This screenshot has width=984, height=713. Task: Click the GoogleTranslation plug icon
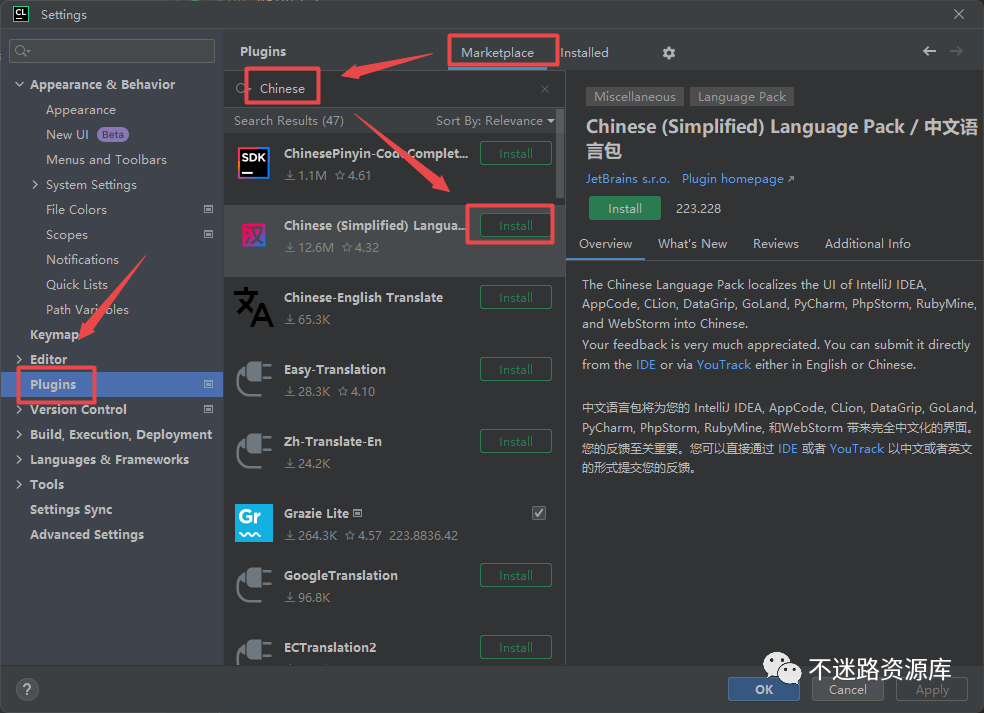pyautogui.click(x=254, y=585)
